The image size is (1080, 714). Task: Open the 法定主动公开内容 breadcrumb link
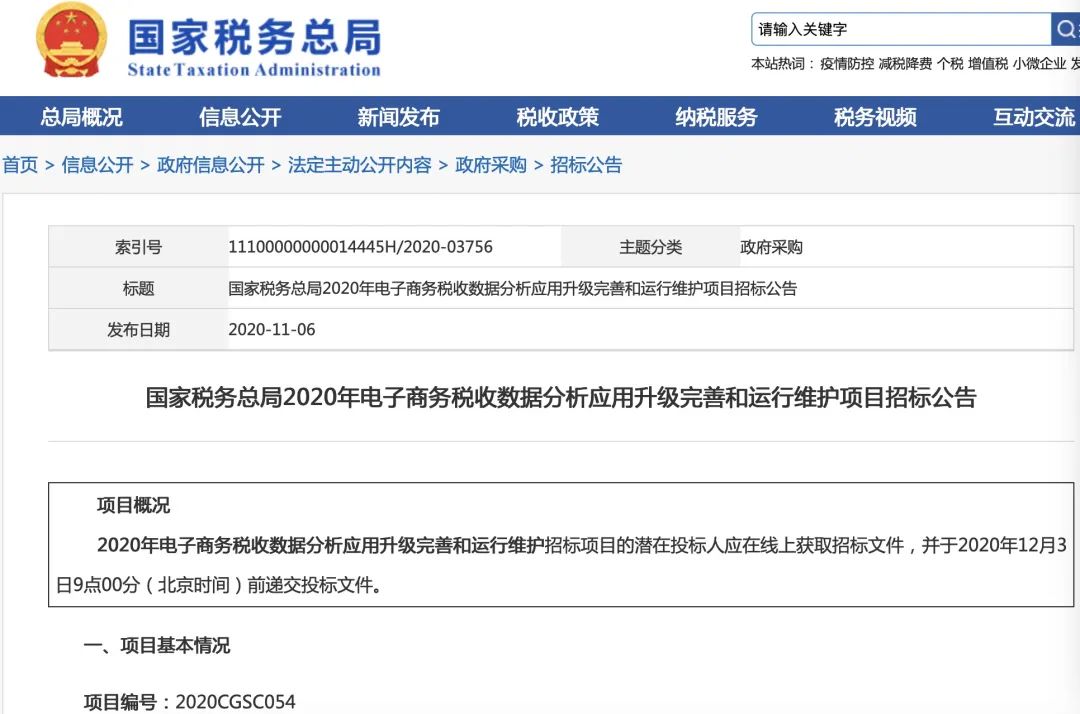coord(360,165)
